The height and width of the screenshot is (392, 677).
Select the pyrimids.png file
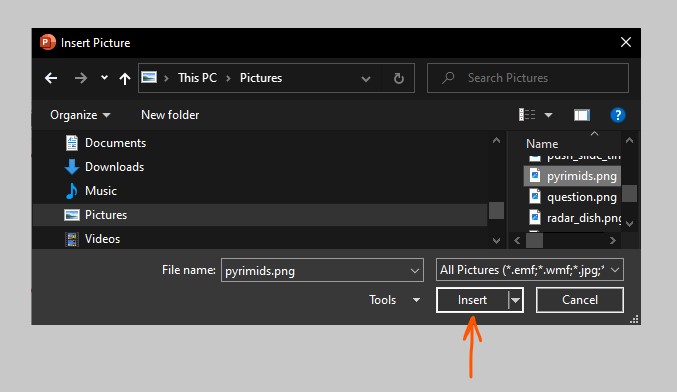[572, 176]
